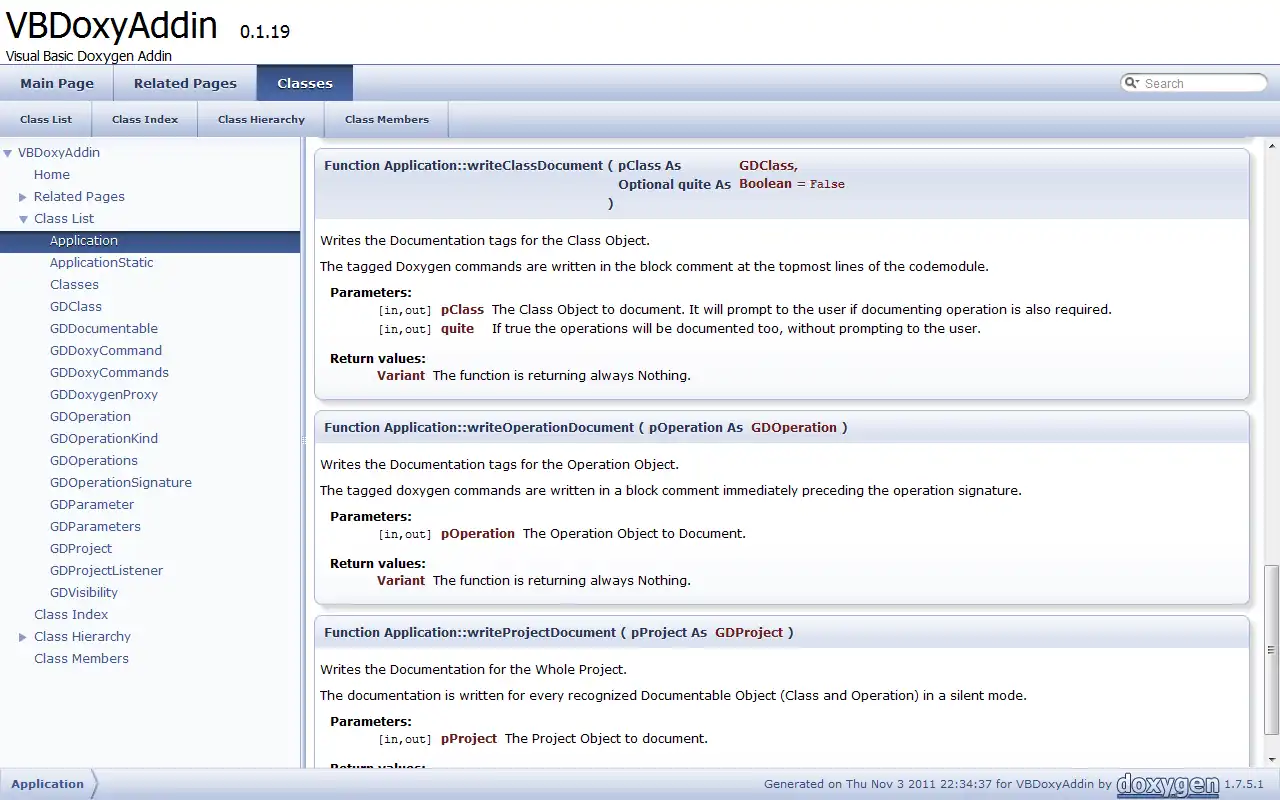Viewport: 1280px width, 800px height.
Task: Collapse the Class List tree node
Action: point(23,219)
